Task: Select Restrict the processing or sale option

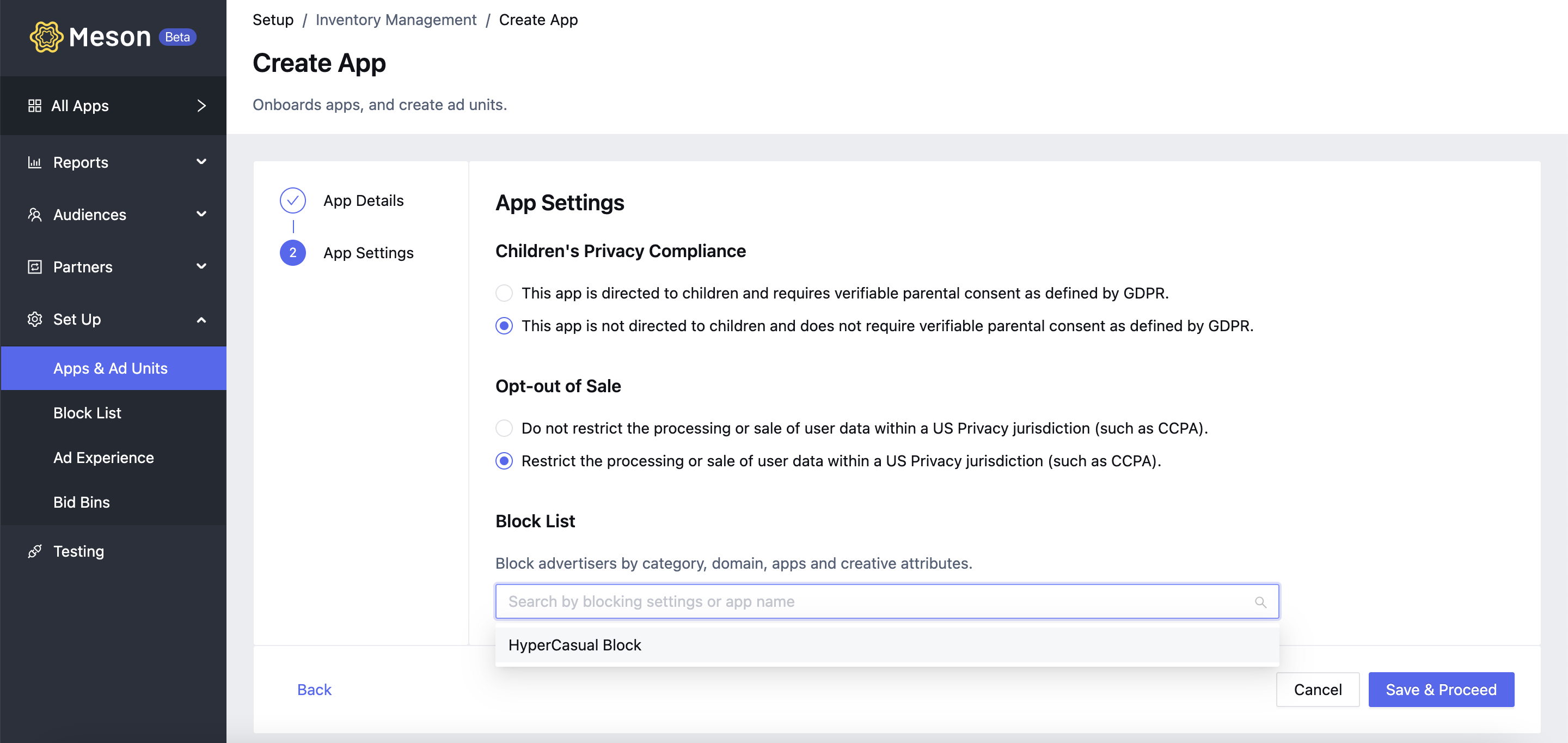Action: (x=504, y=461)
